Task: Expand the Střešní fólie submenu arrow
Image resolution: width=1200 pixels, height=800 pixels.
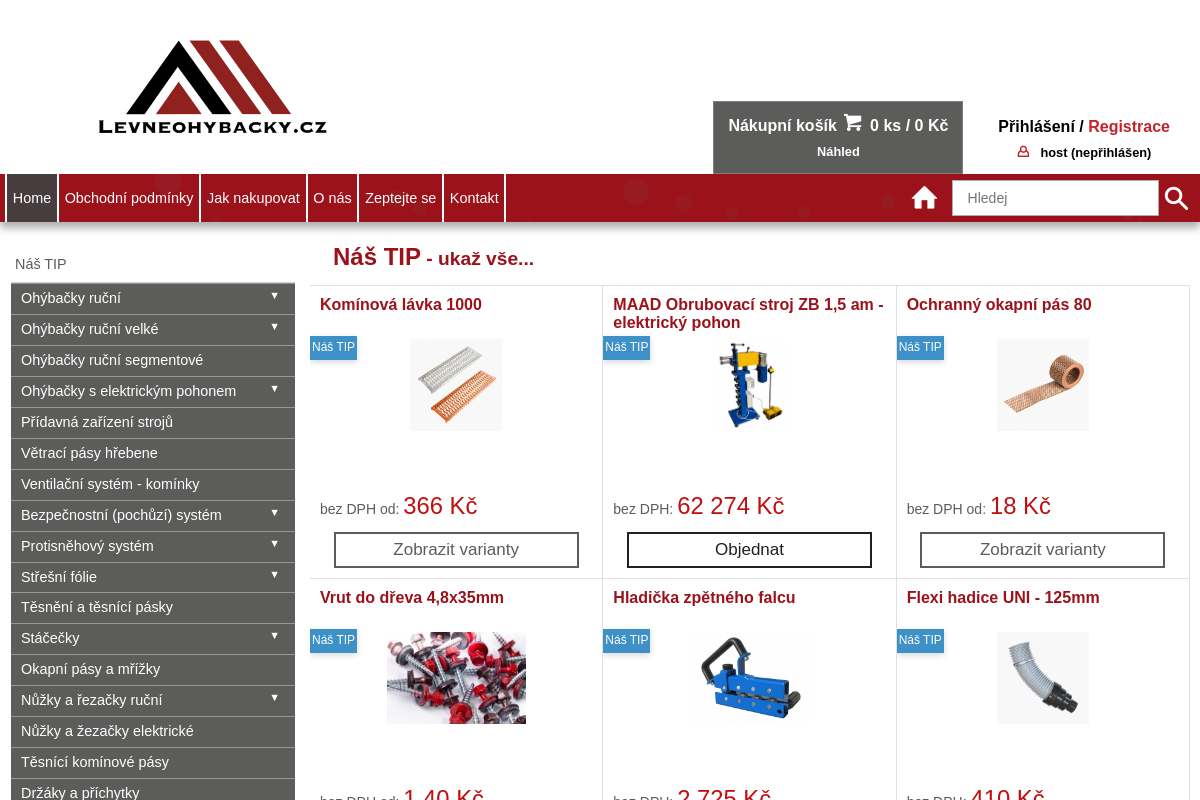Action: [274, 575]
